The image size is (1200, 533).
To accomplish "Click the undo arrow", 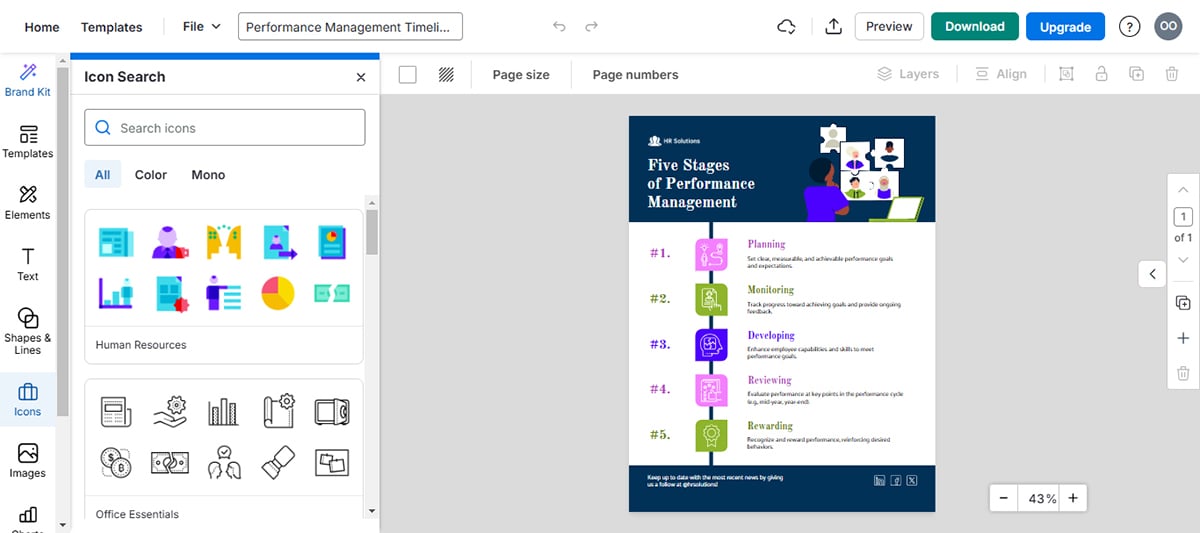I will pyautogui.click(x=559, y=27).
